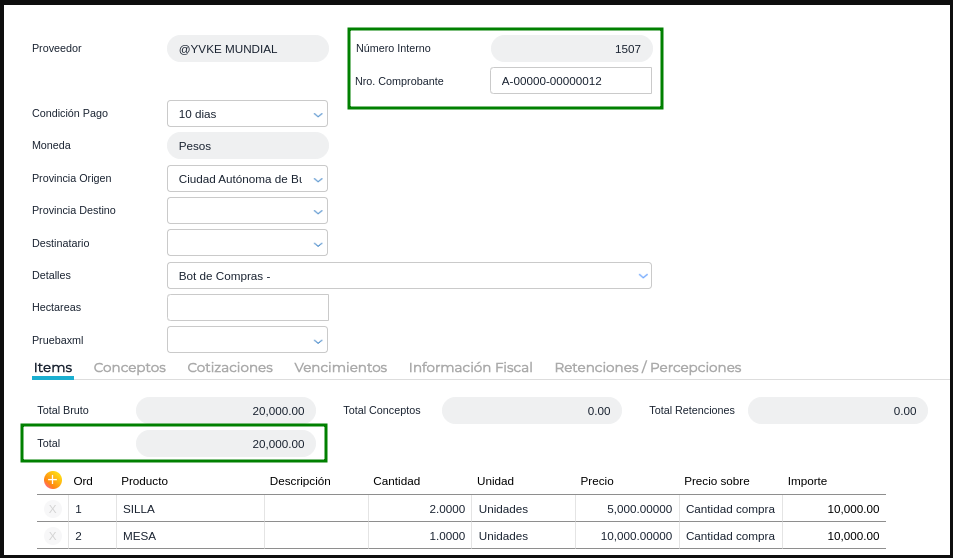Remove the SILLA row with X icon

(x=53, y=509)
